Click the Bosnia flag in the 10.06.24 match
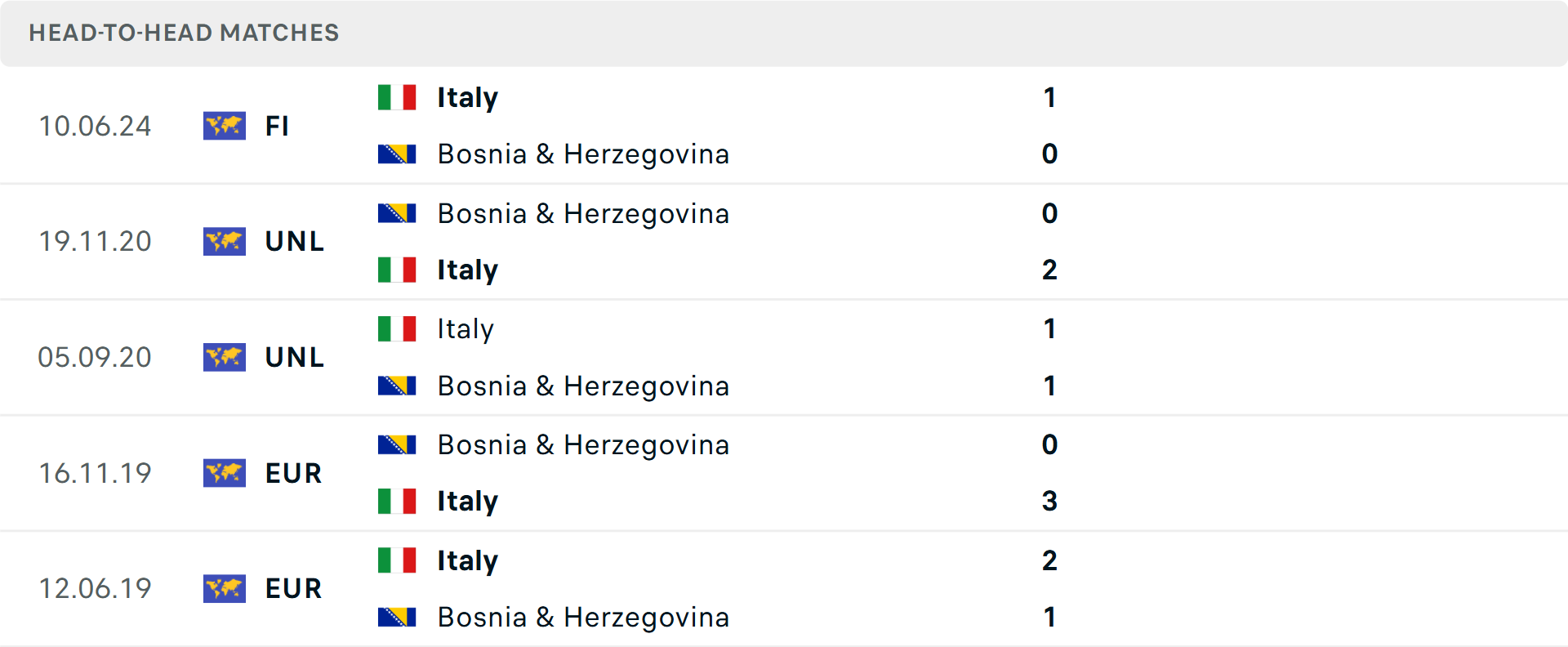The image size is (1568, 647). point(397,154)
